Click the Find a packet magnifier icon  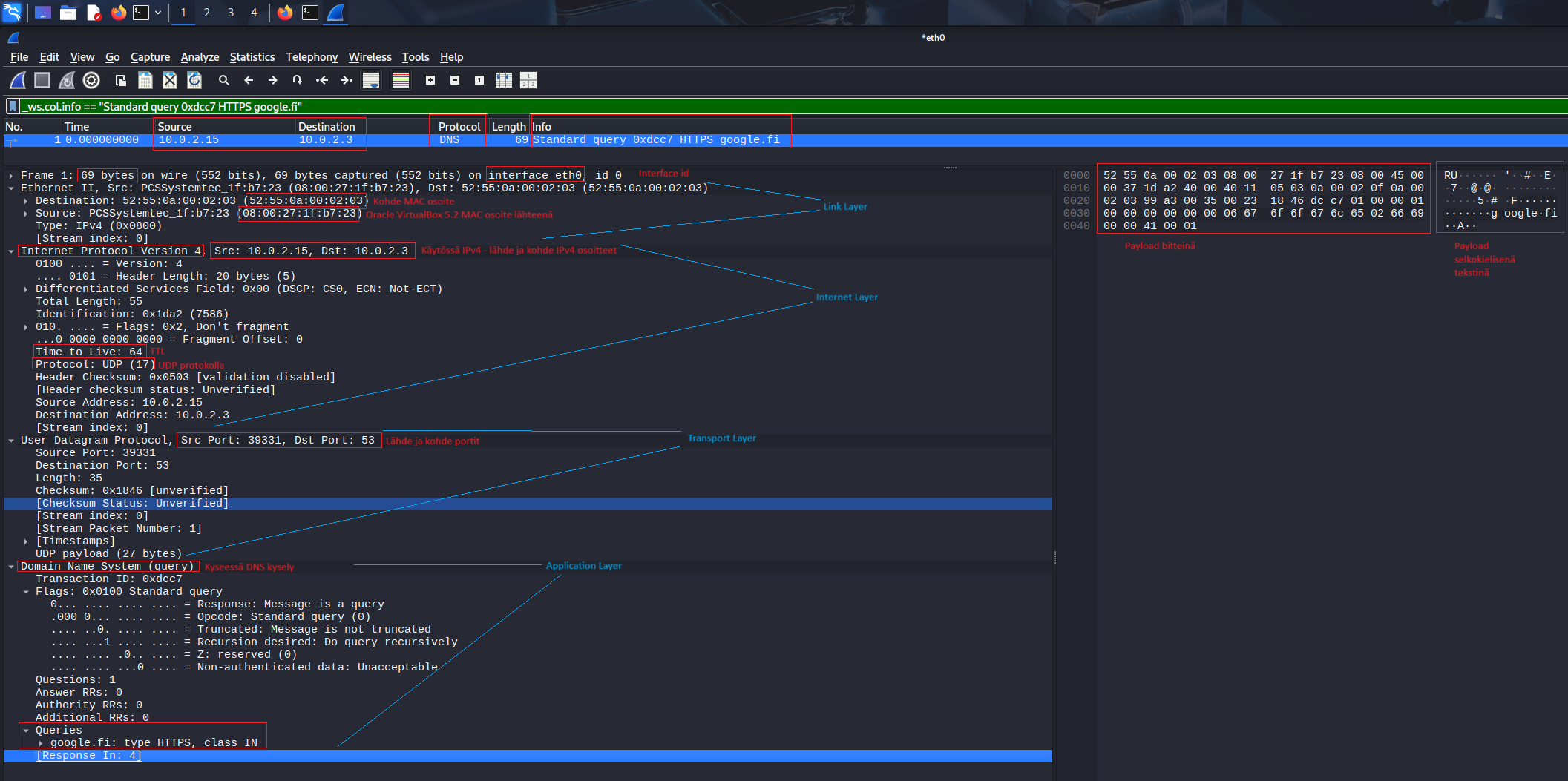(223, 80)
